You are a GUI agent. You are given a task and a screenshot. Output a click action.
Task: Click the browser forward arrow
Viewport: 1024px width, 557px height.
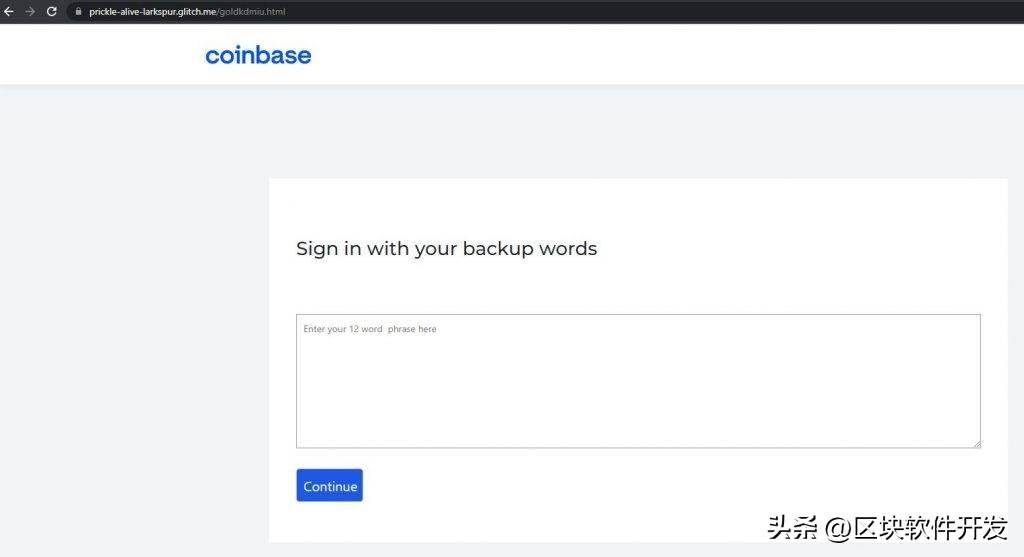coord(30,11)
